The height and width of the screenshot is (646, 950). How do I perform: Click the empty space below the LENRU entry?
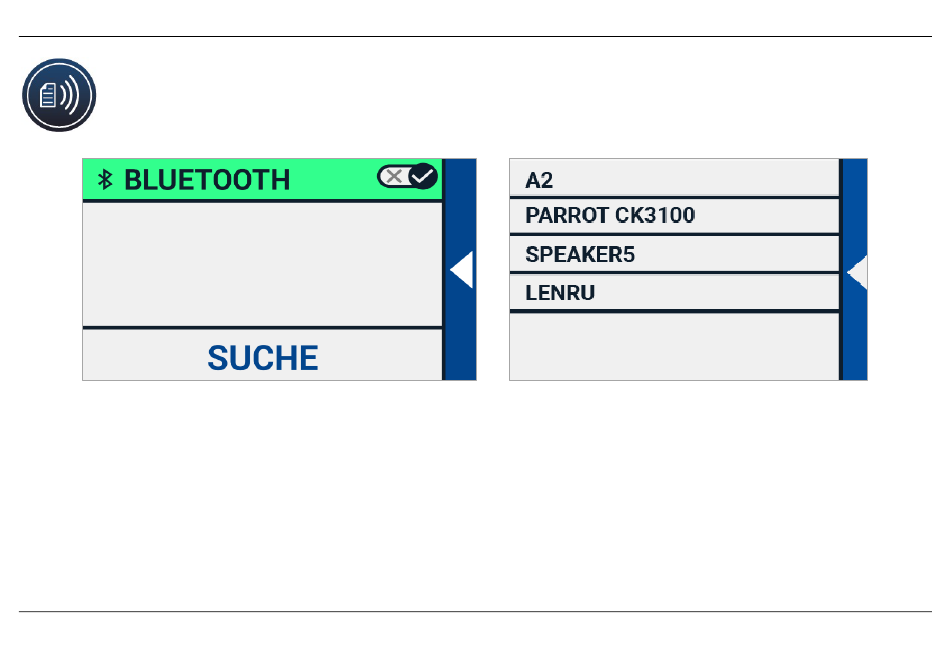(674, 346)
